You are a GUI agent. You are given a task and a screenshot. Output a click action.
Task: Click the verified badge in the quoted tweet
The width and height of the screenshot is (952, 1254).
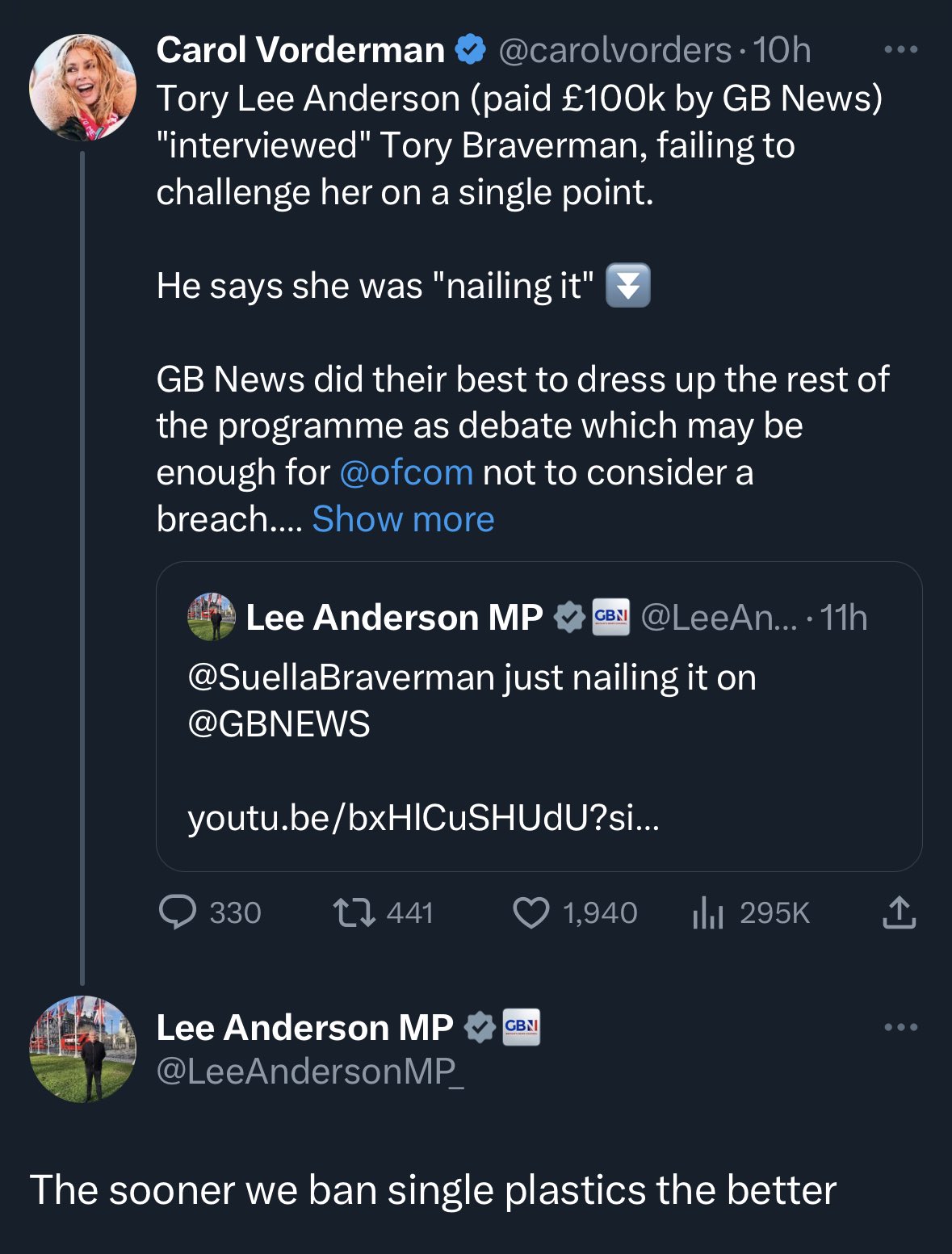pos(569,618)
